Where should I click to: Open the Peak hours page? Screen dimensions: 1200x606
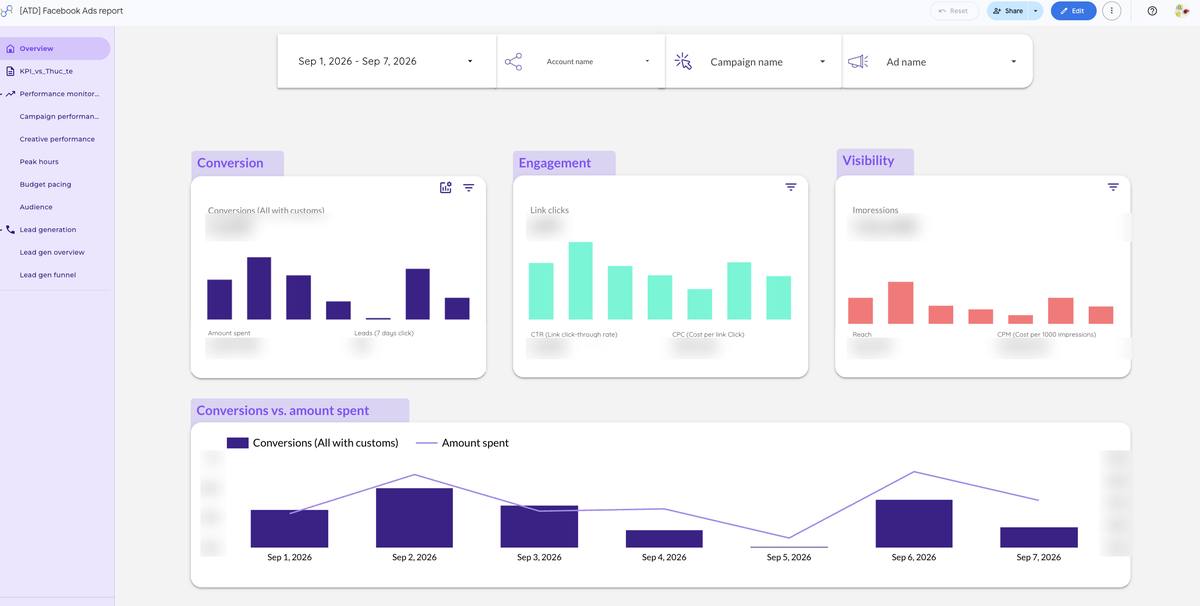tap(39, 162)
